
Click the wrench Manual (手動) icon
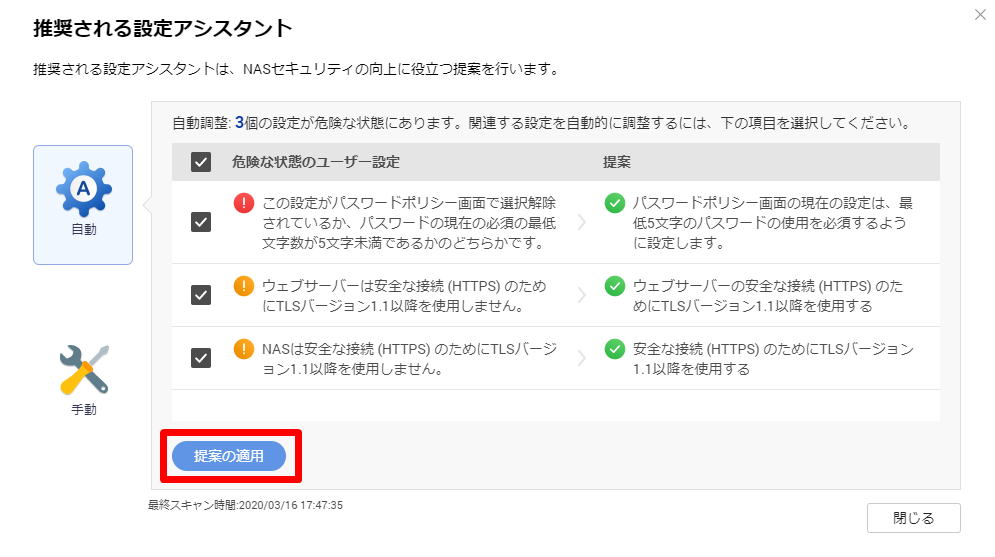pyautogui.click(x=84, y=369)
